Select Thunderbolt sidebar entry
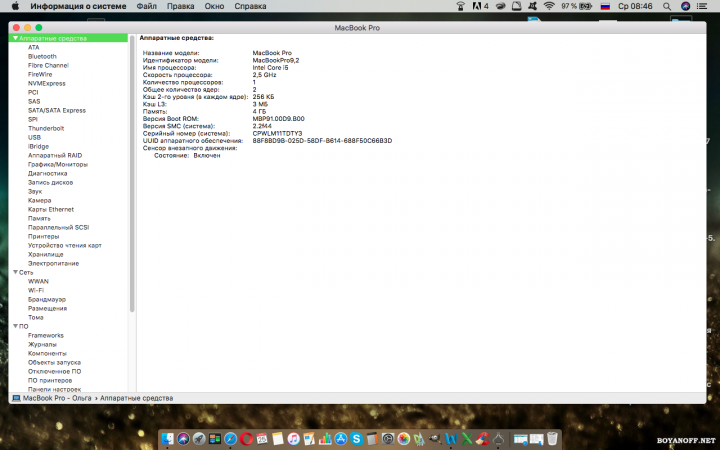Screen dimensions: 720x450 pos(46,128)
